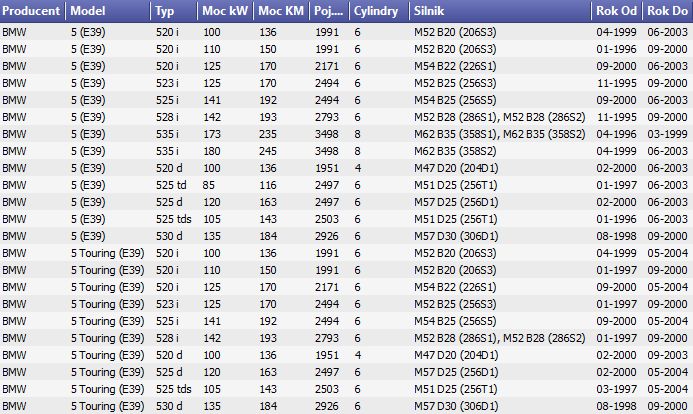Click the "03-1997" Rok Od cell
The height and width of the screenshot is (414, 693).
616,389
